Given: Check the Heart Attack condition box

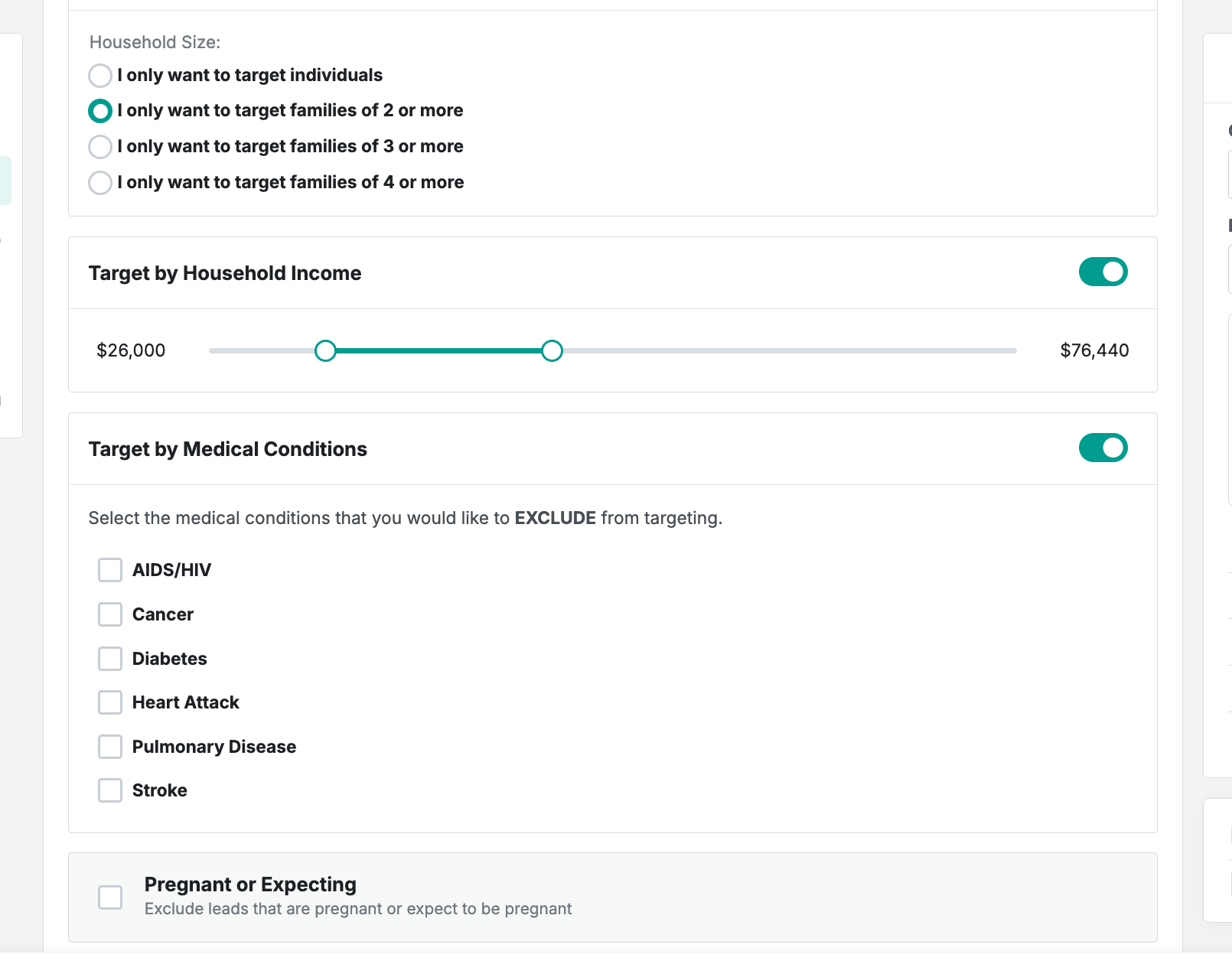Looking at the screenshot, I should click(110, 702).
